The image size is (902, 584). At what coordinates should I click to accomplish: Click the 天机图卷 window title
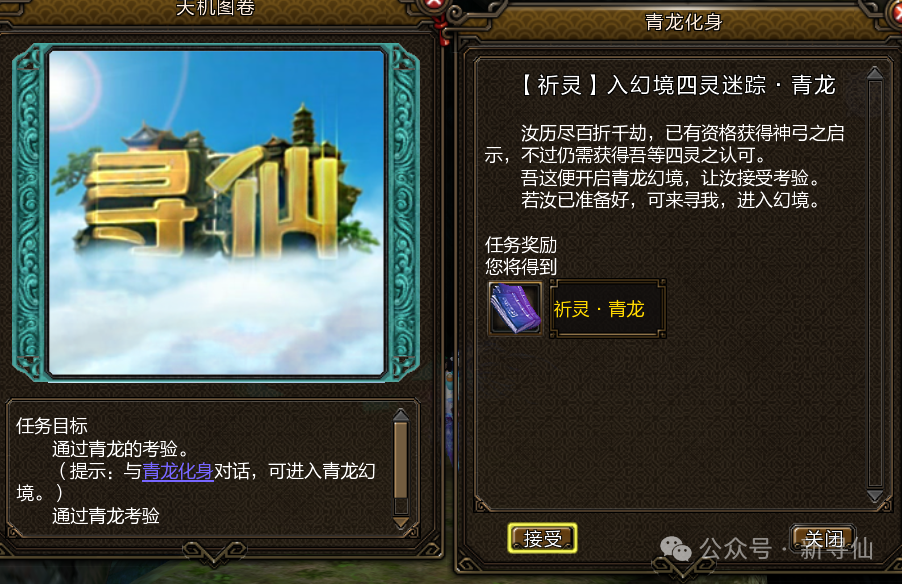coord(215,8)
